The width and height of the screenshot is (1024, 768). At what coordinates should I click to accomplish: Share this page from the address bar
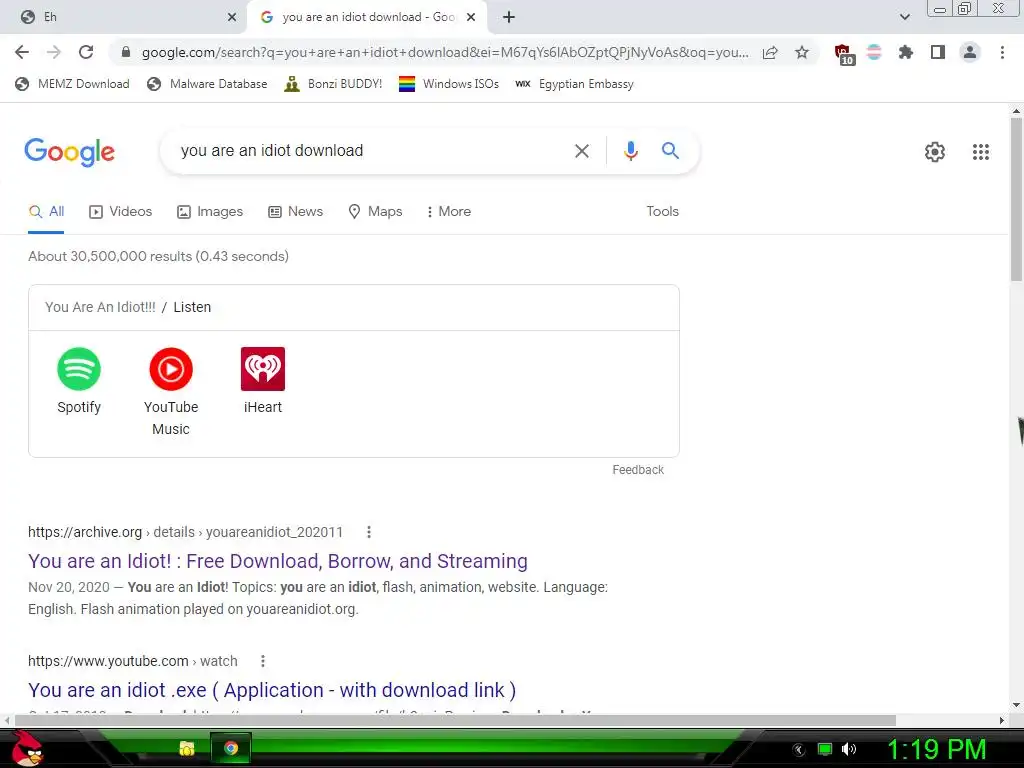(x=770, y=52)
